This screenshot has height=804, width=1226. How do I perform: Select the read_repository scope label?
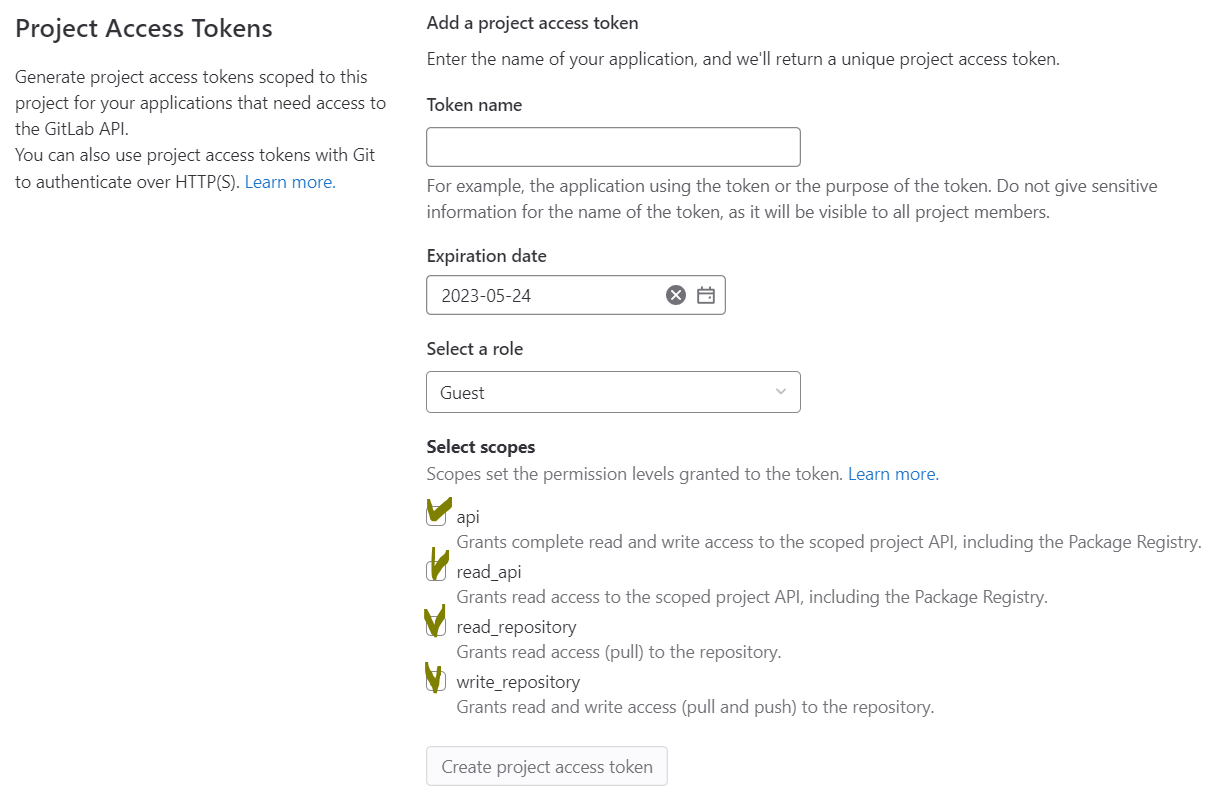tap(516, 627)
